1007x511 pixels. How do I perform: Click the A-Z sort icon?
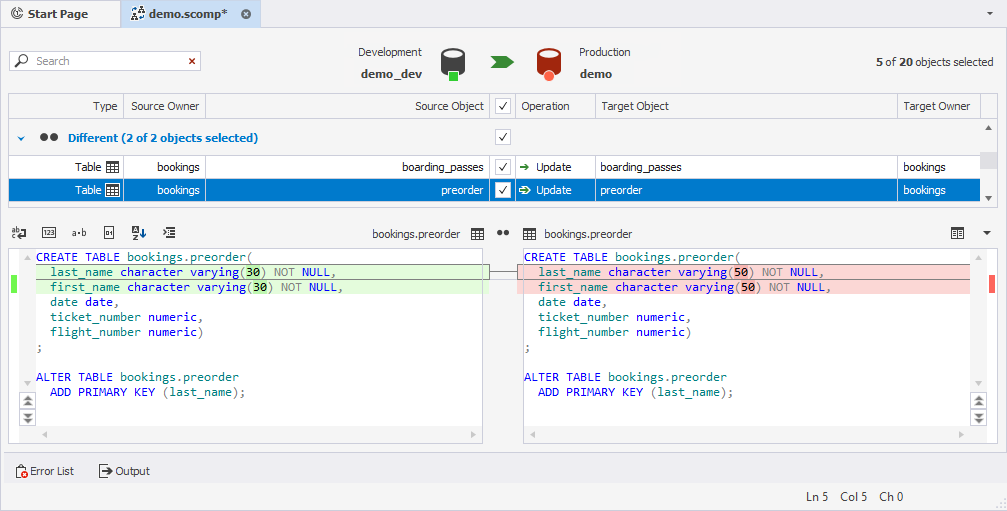[x=139, y=232]
